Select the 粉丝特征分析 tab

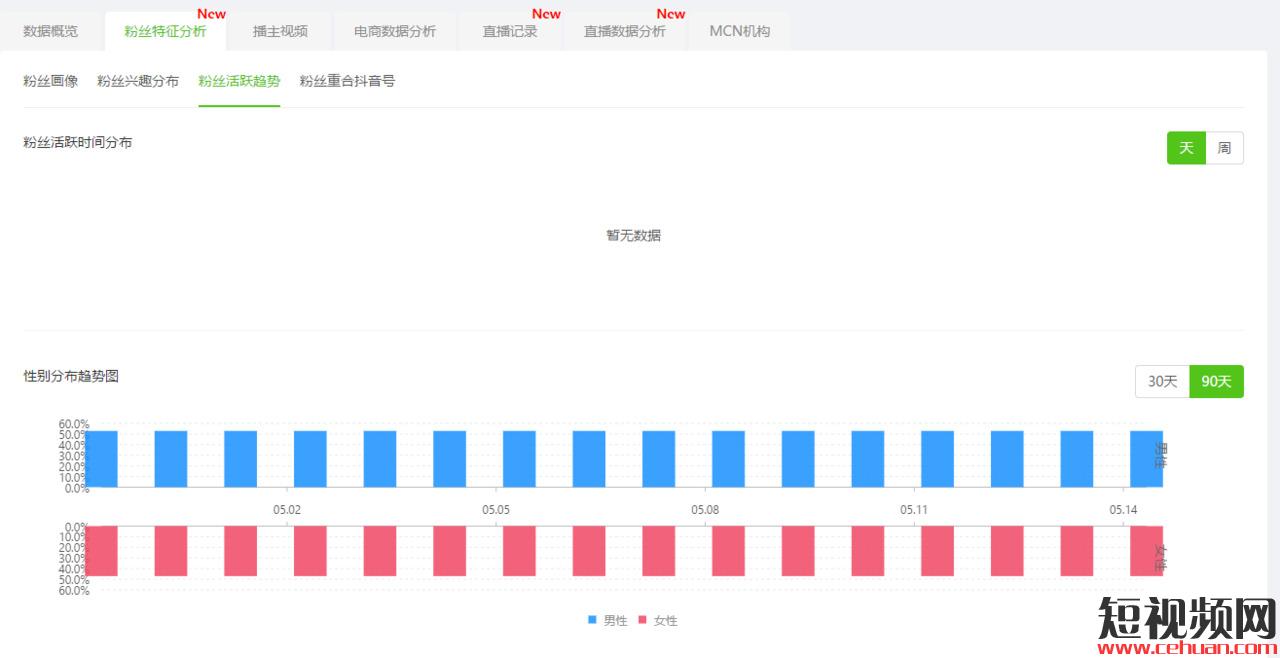click(165, 31)
